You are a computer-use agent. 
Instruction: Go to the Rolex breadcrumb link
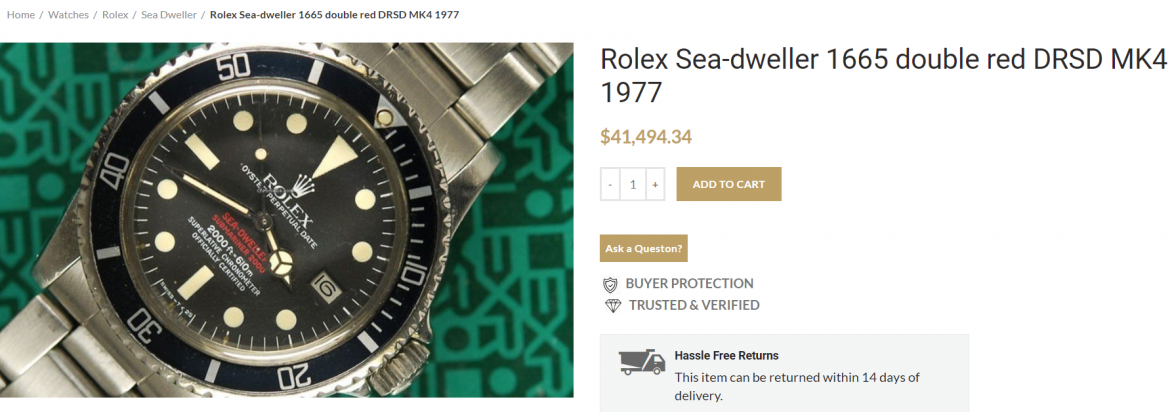point(115,15)
